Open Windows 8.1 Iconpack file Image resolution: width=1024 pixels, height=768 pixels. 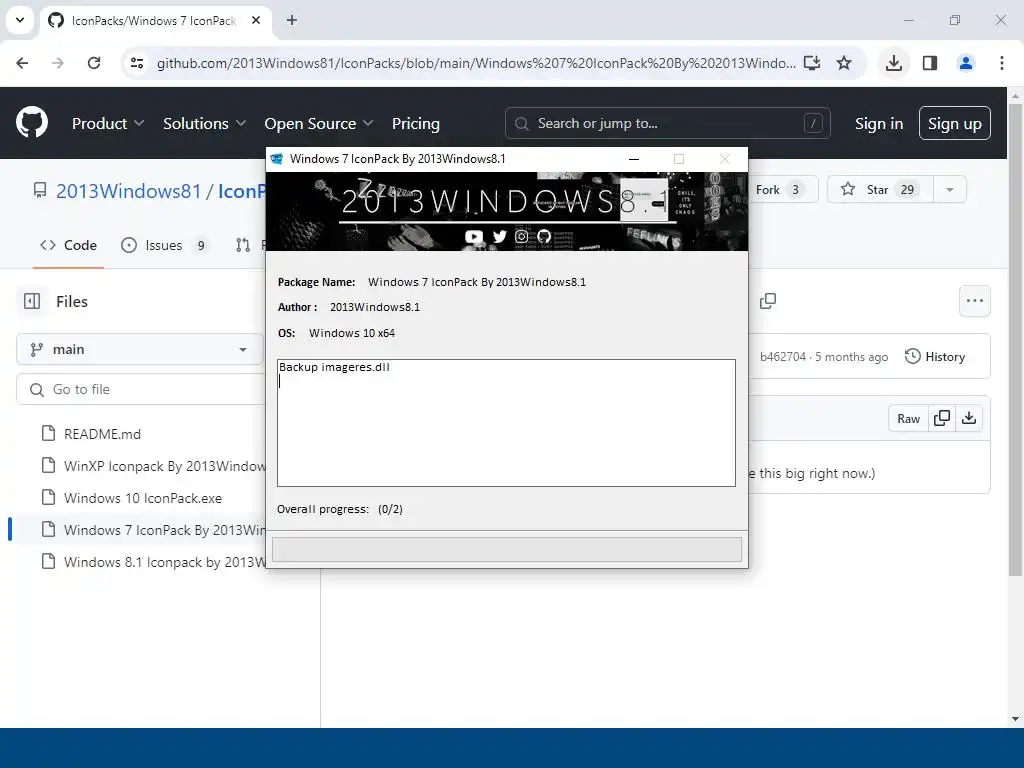tap(164, 562)
